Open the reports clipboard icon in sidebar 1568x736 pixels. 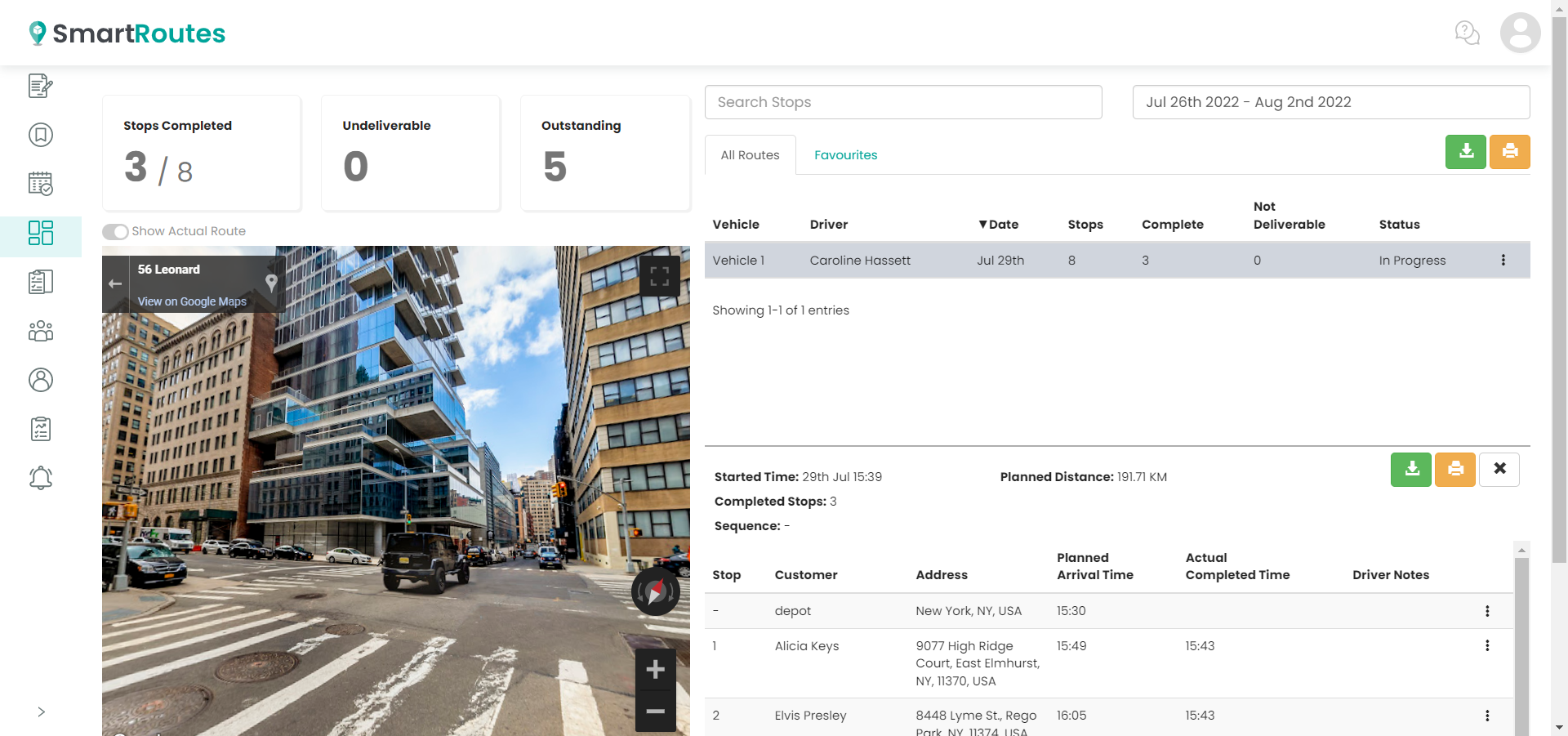pyautogui.click(x=41, y=428)
